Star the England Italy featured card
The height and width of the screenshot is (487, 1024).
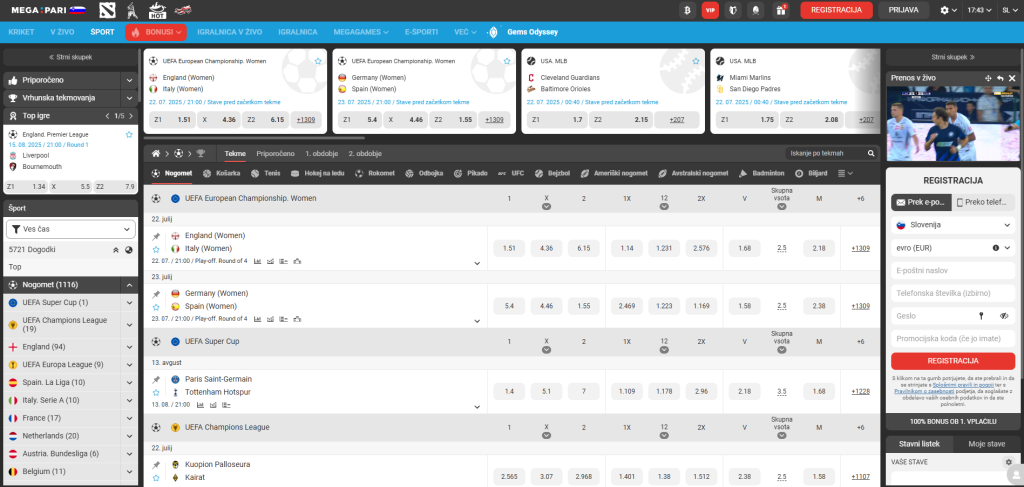tap(318, 61)
